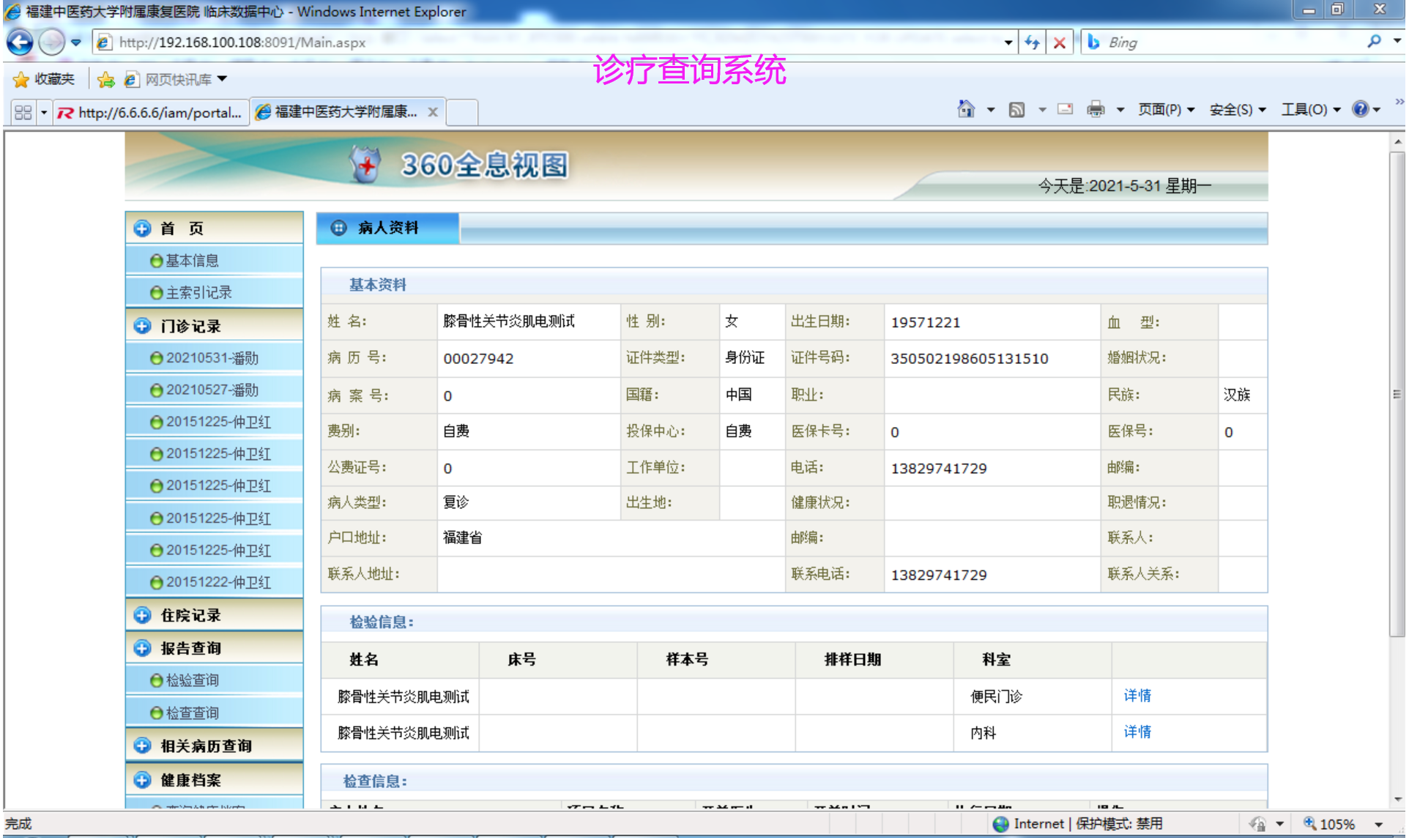The width and height of the screenshot is (1409, 840).
Task: Click the refresh page icon
Action: pos(1033,42)
